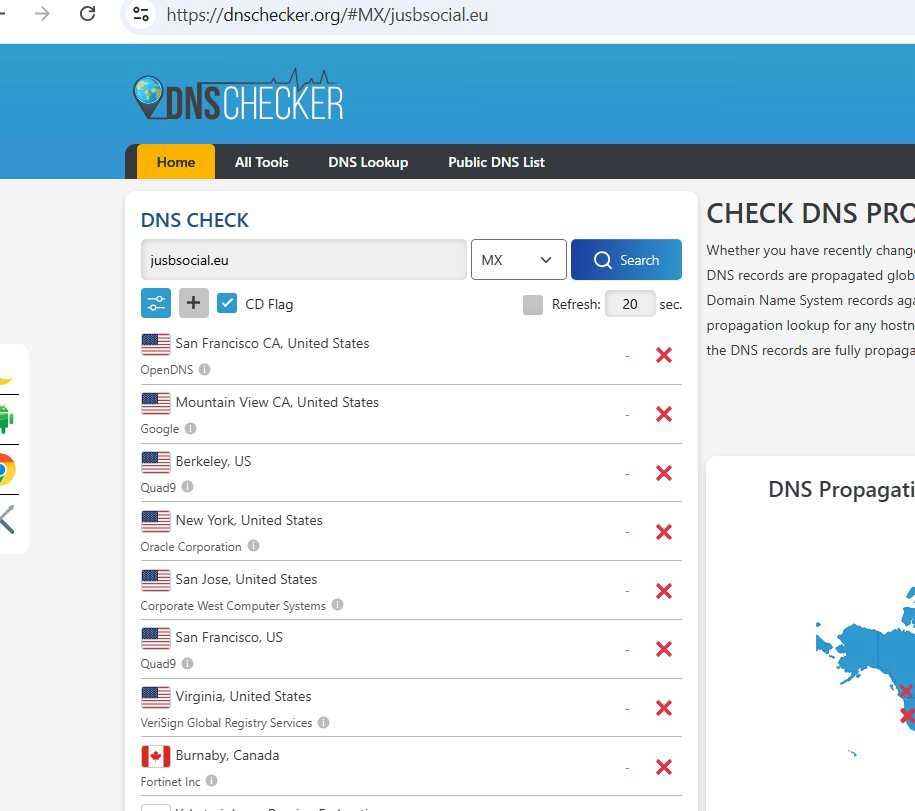Enable the auto Refresh checkbox
Screen dimensions: 915x811
point(533,304)
